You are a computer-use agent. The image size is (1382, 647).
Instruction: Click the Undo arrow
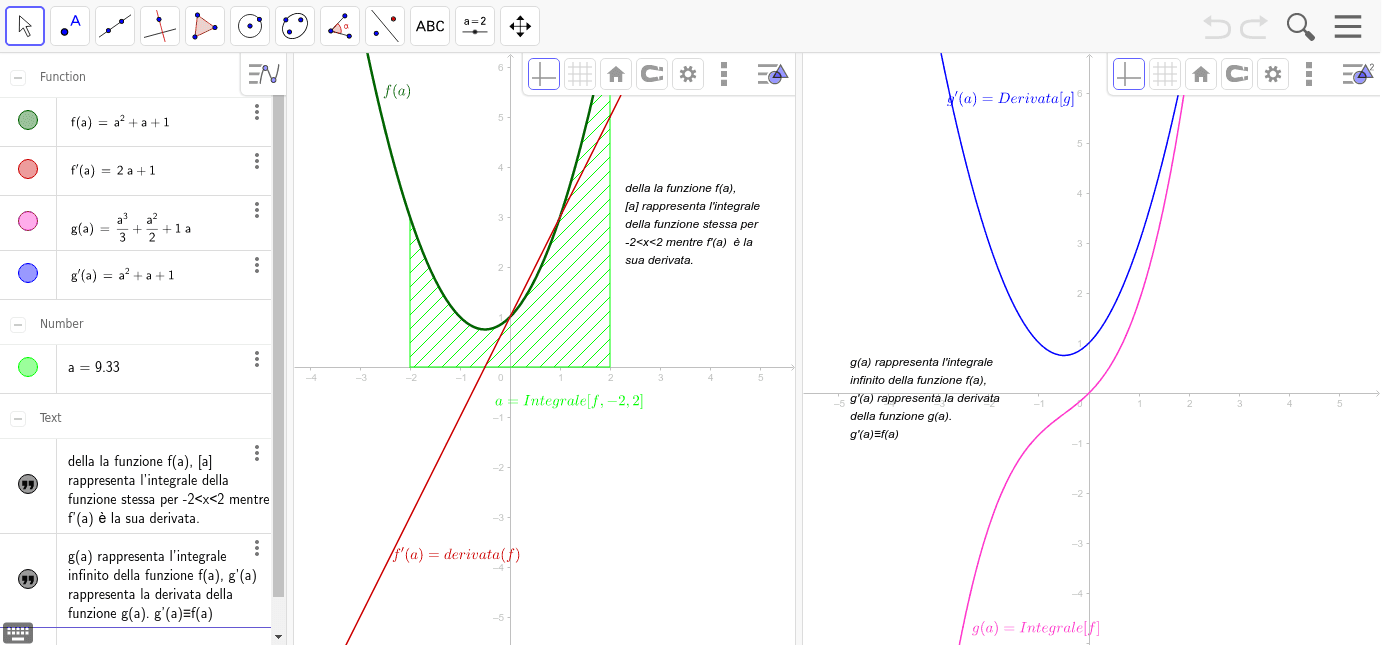pos(1217,26)
